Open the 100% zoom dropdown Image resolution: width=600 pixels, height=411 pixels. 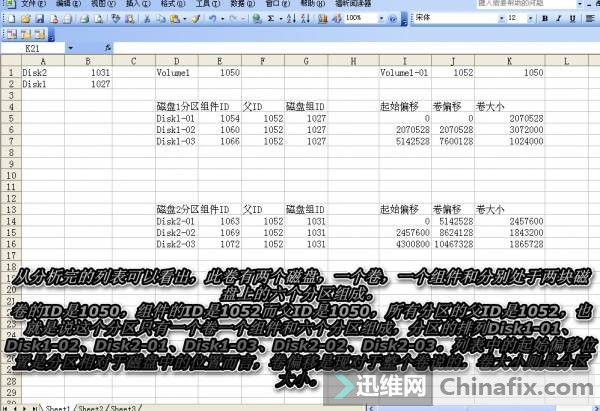pos(381,18)
